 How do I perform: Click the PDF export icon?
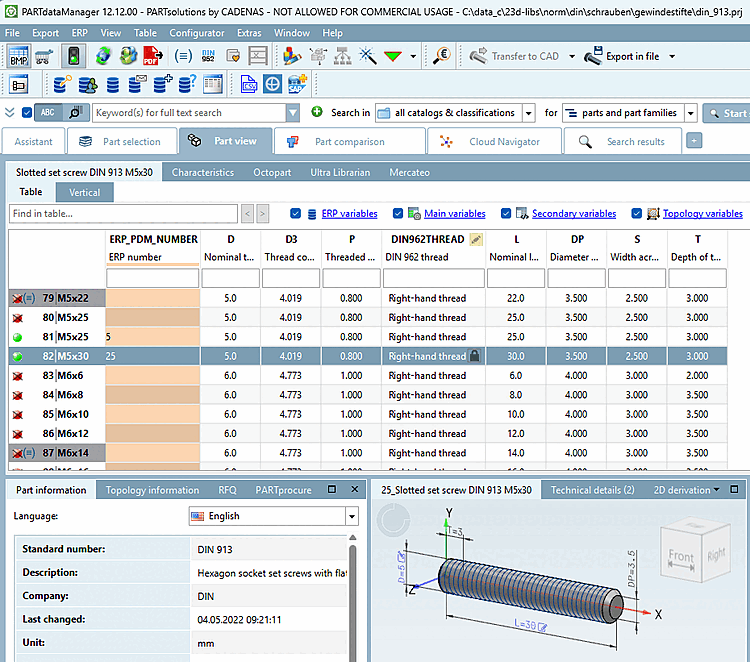coord(153,56)
